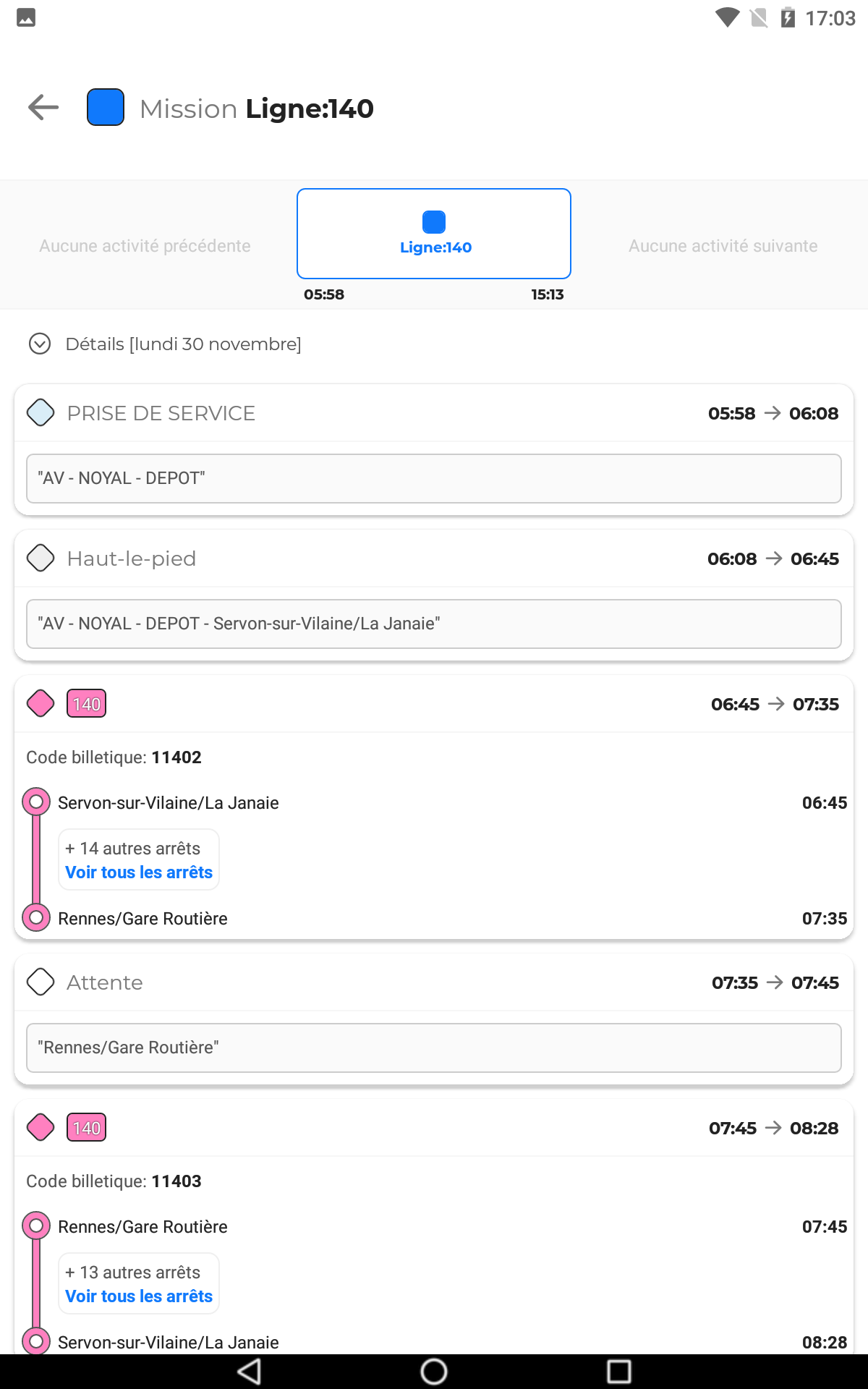868x1389 pixels.
Task: Tap the pink 140 badge for the 07:45 trip
Action: point(87,1128)
